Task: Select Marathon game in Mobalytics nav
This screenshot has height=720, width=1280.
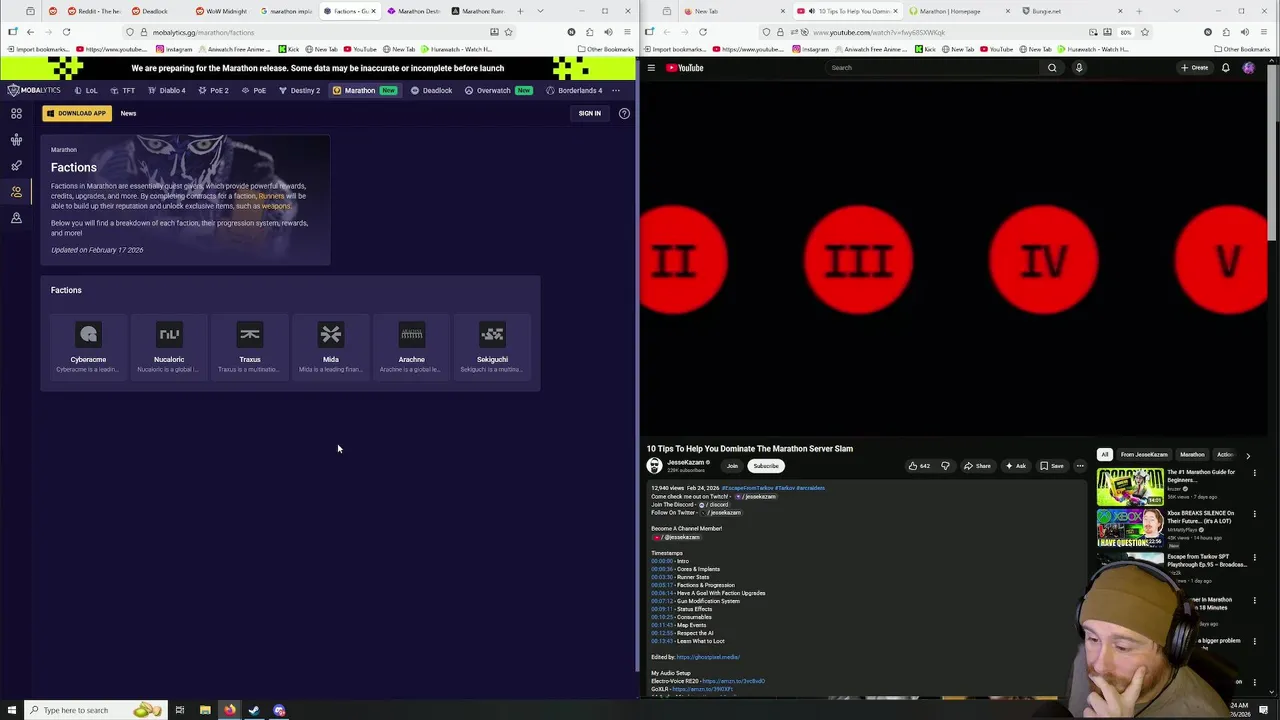Action: pyautogui.click(x=364, y=90)
